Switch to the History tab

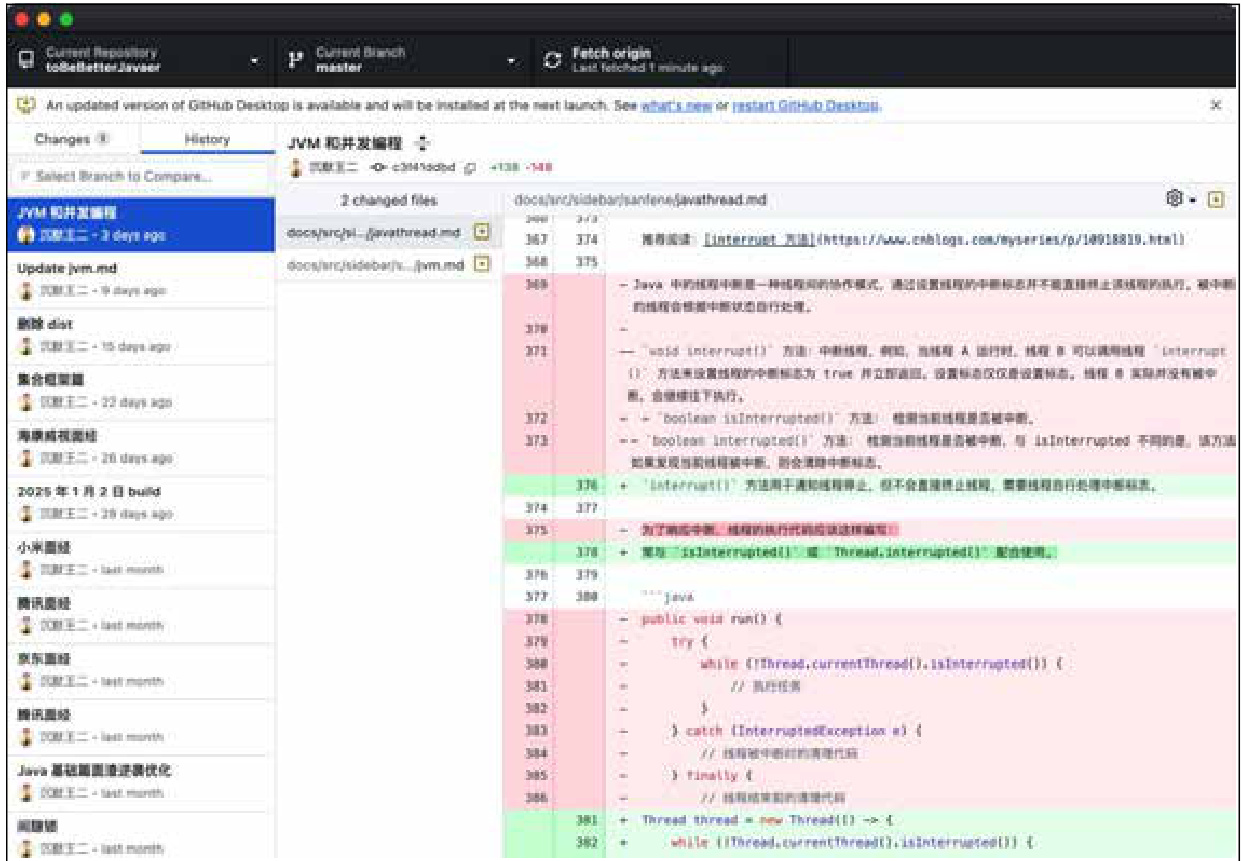pyautogui.click(x=207, y=140)
